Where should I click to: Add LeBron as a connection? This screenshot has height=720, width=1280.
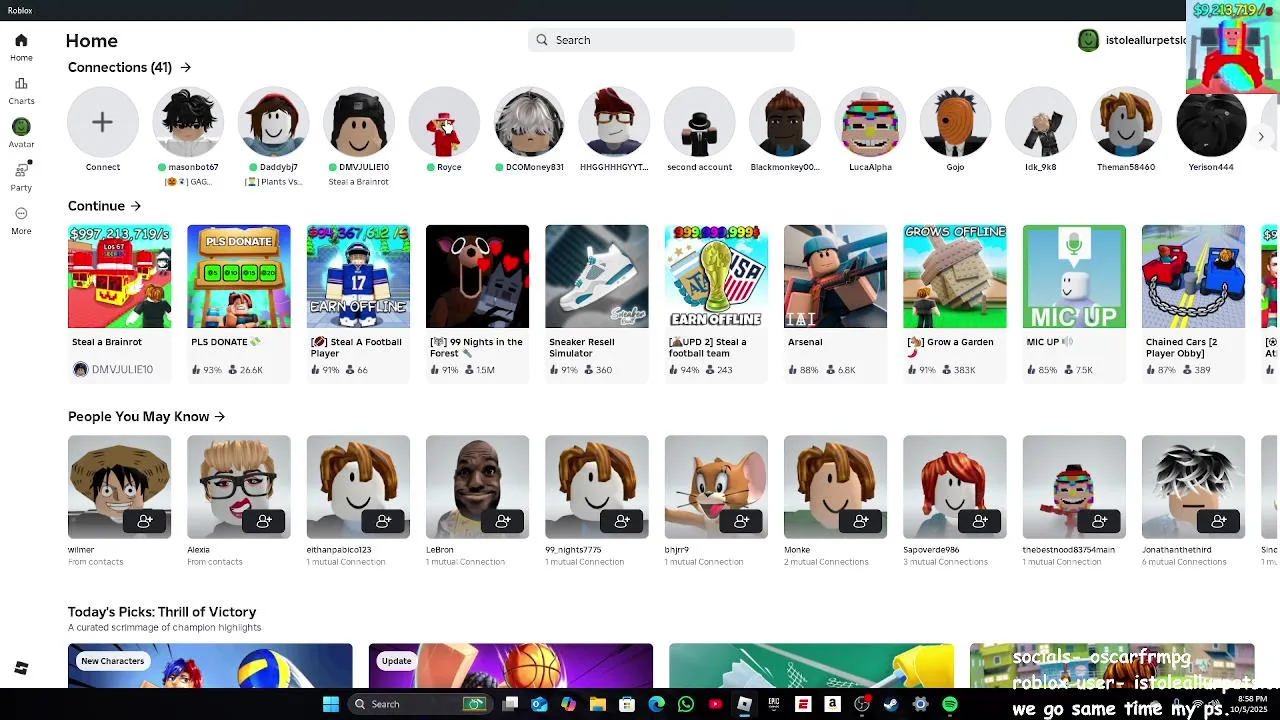(x=503, y=521)
